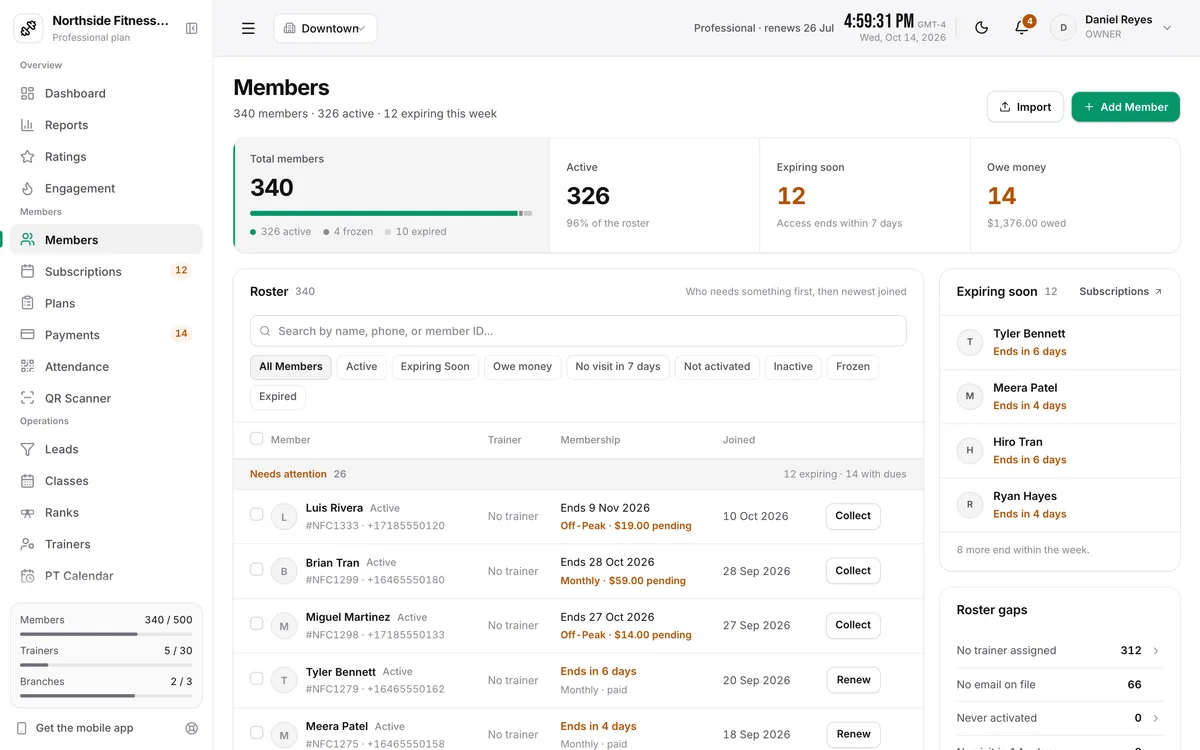Check the box for Miguel Martinez

(257, 624)
